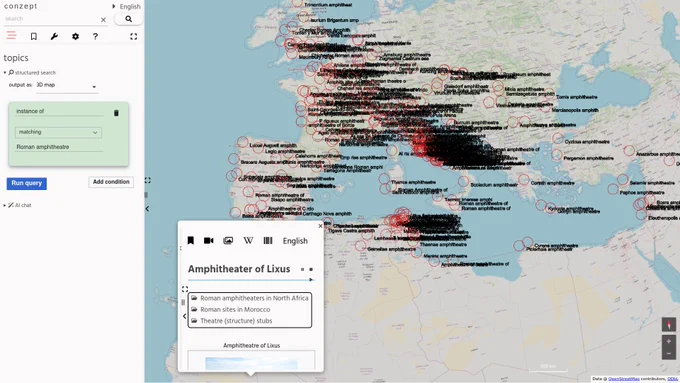Open the 'output as' 3D map dropdown
The height and width of the screenshot is (383, 680).
coord(67,85)
